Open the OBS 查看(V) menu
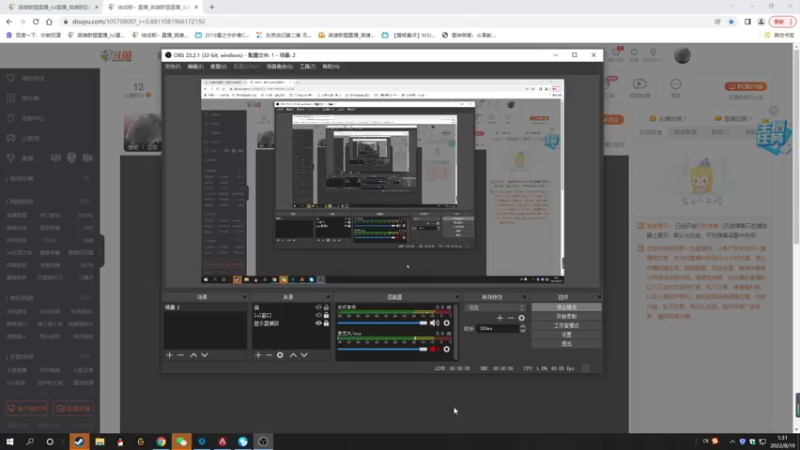800x450 pixels. [218, 66]
